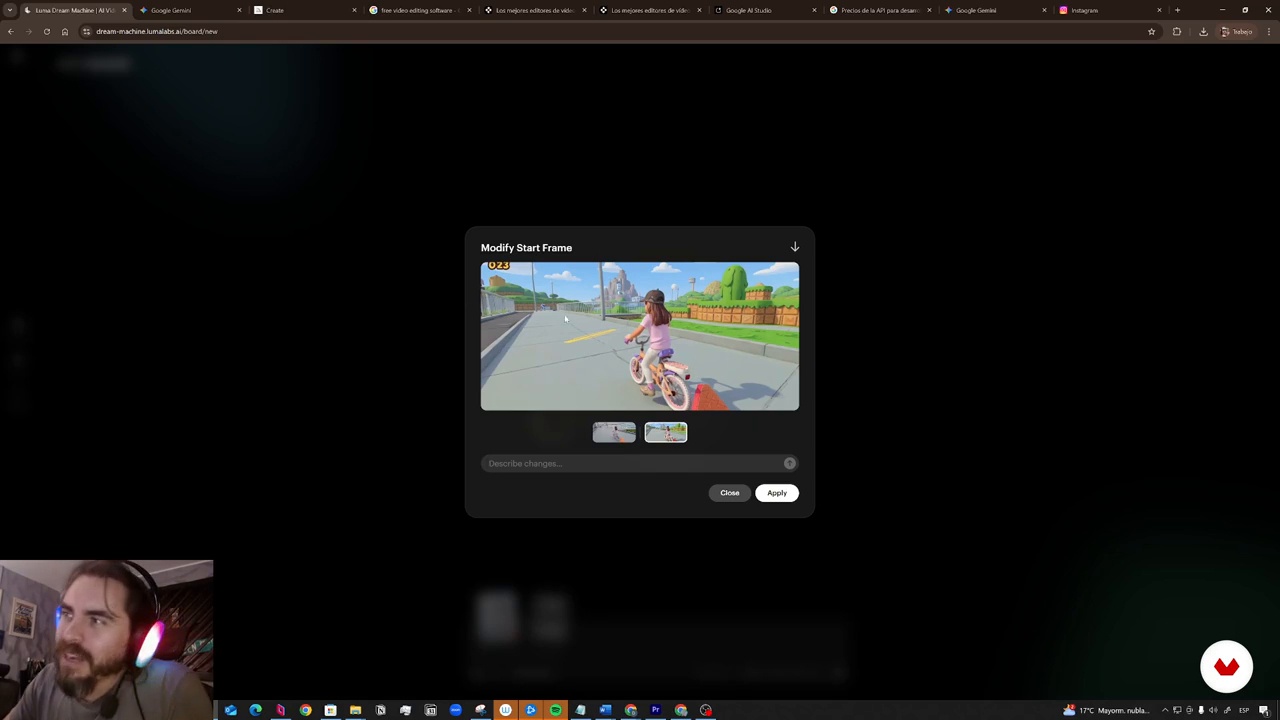Image resolution: width=1280 pixels, height=720 pixels.
Task: Click the large start frame preview image
Action: (640, 336)
